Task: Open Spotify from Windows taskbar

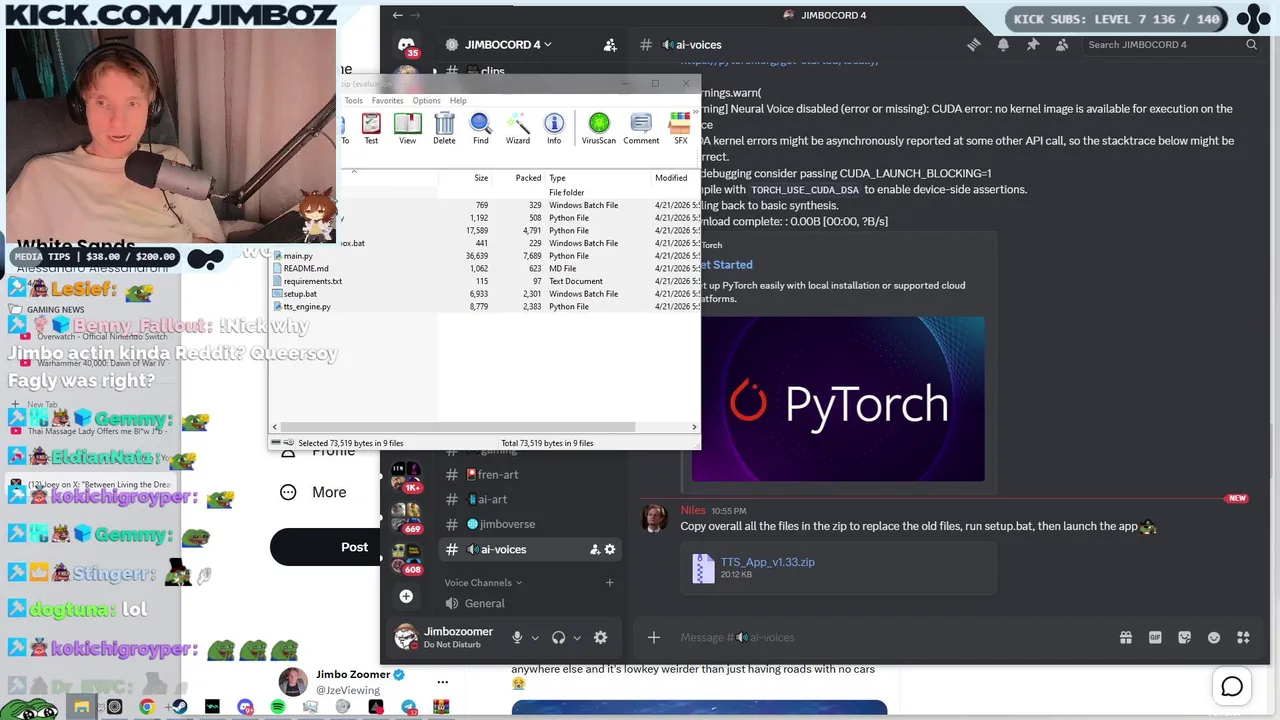Action: (x=277, y=707)
